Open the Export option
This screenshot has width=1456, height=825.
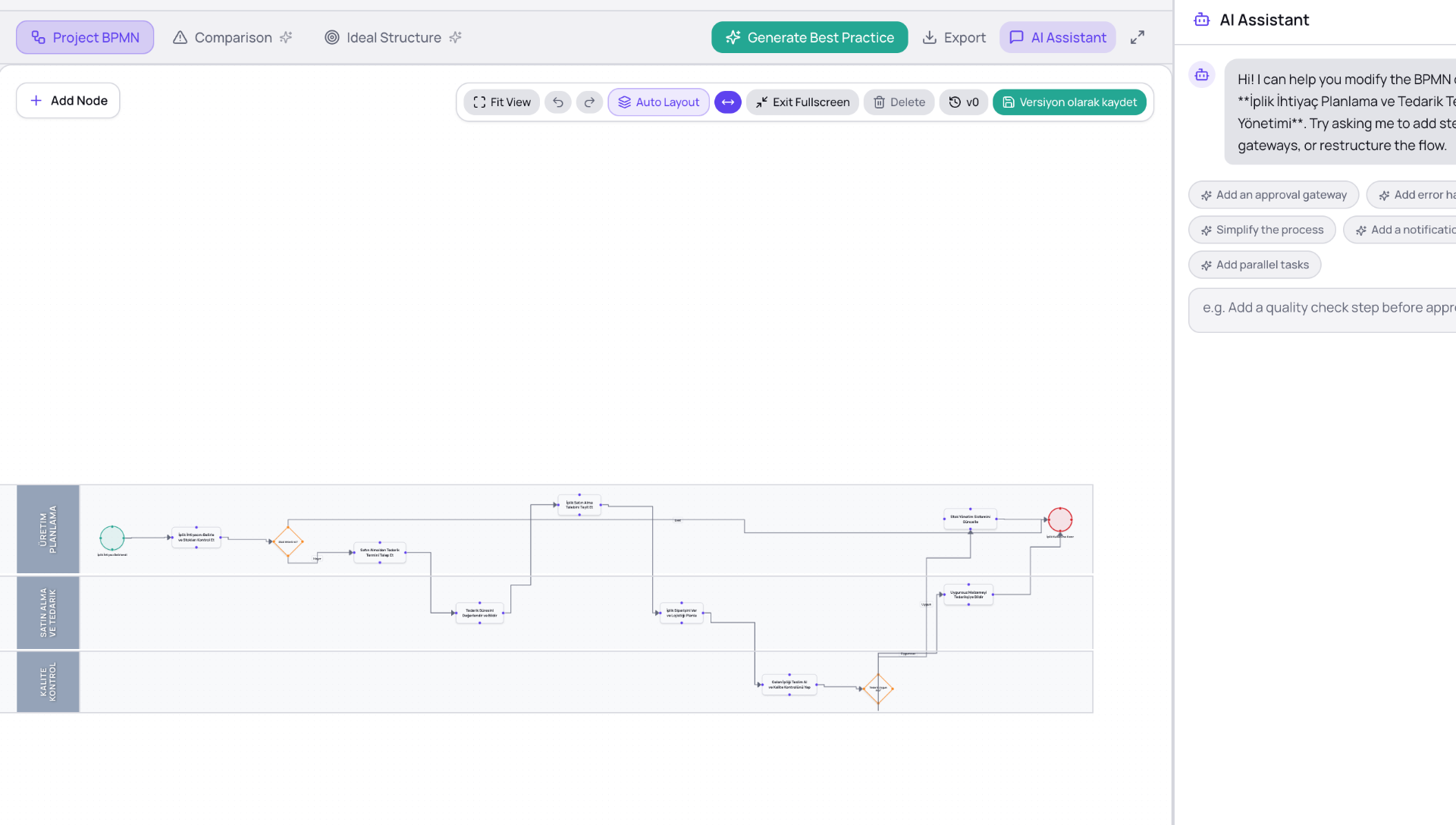click(954, 37)
